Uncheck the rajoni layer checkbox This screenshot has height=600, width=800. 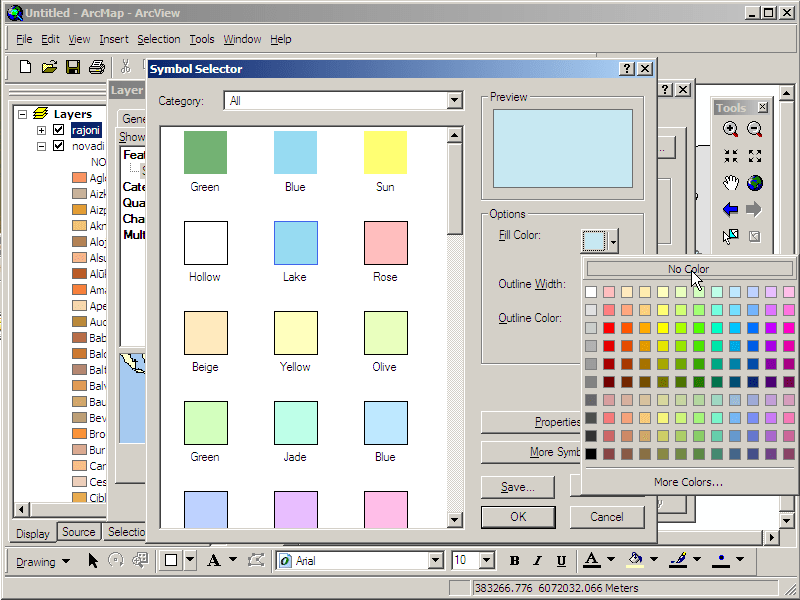(x=58, y=130)
